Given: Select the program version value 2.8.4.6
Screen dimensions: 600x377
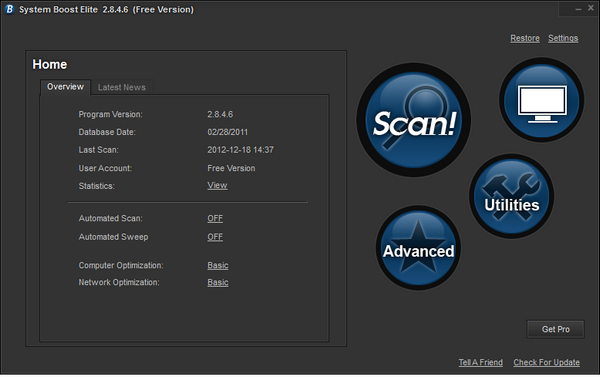Looking at the screenshot, I should click(220, 114).
